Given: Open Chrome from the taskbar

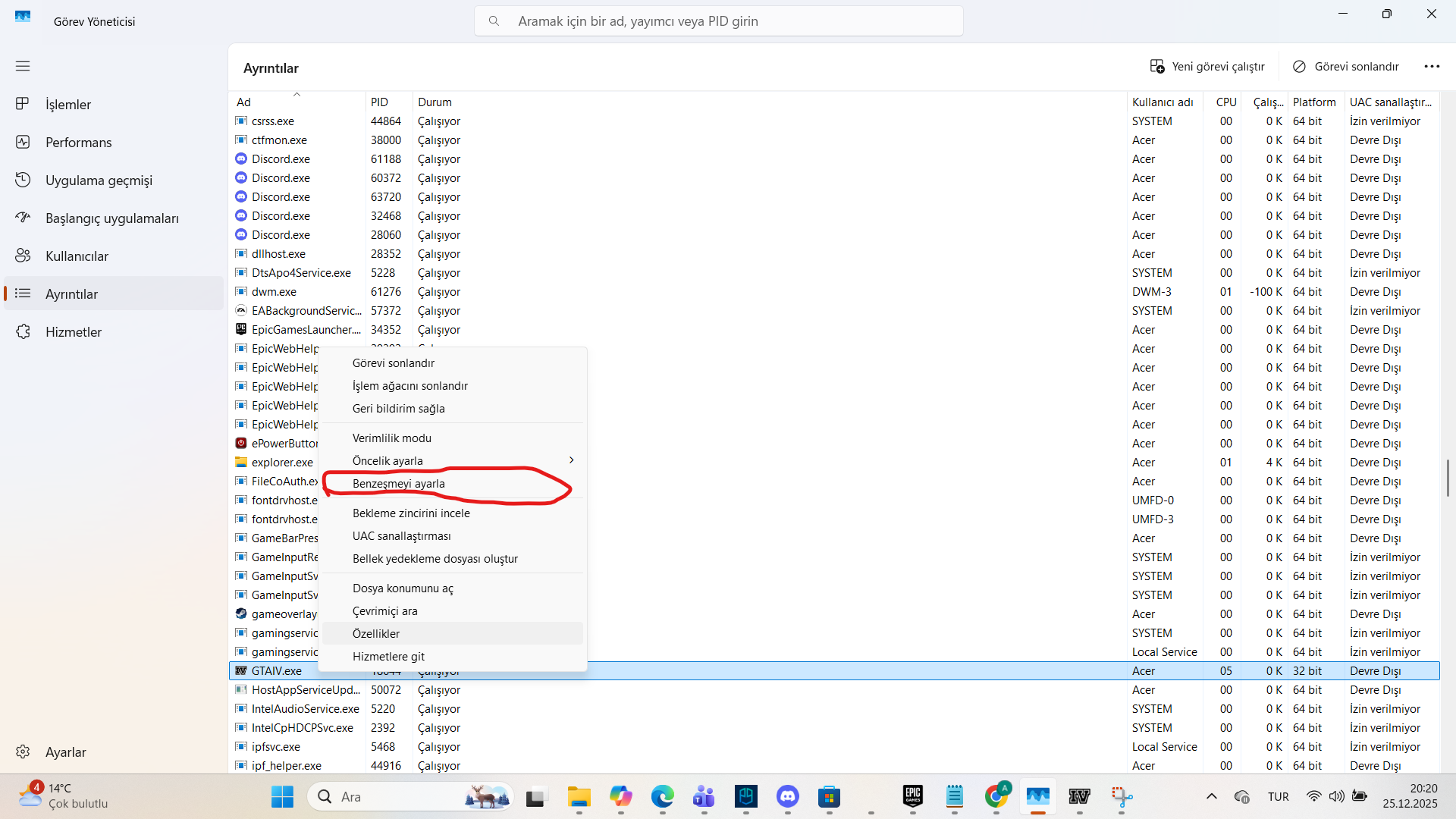Looking at the screenshot, I should [x=996, y=797].
